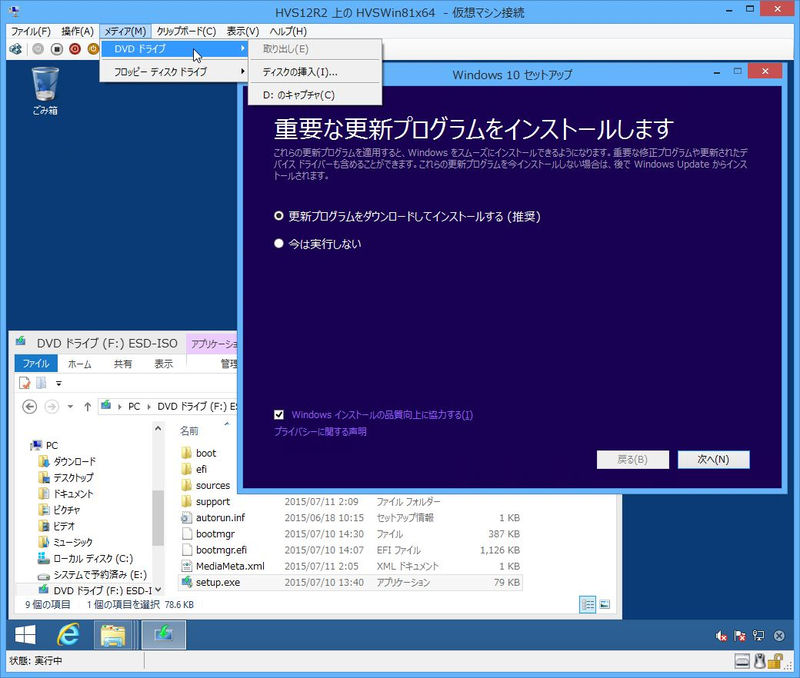Open the Explorer ファイル tab
The image size is (800, 678).
(x=36, y=363)
